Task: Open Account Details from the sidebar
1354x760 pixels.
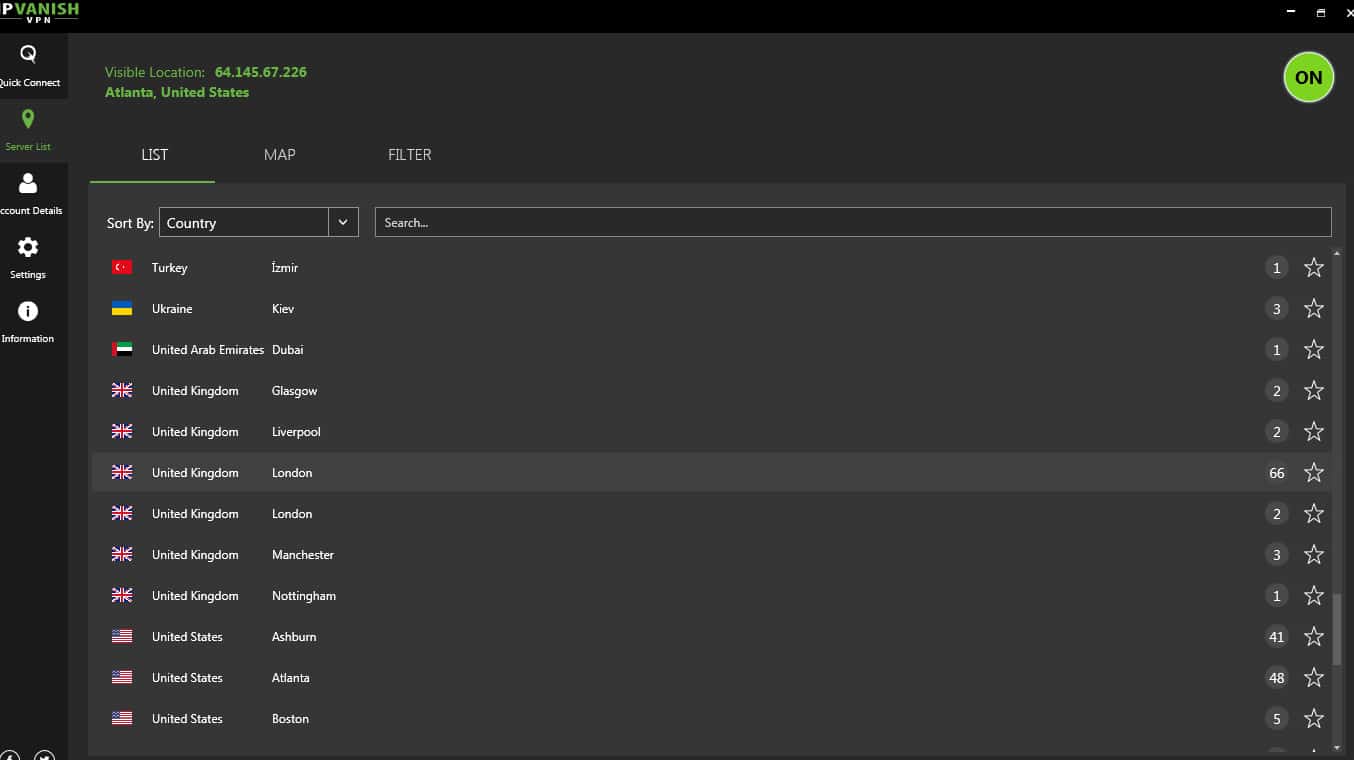Action: (x=29, y=194)
